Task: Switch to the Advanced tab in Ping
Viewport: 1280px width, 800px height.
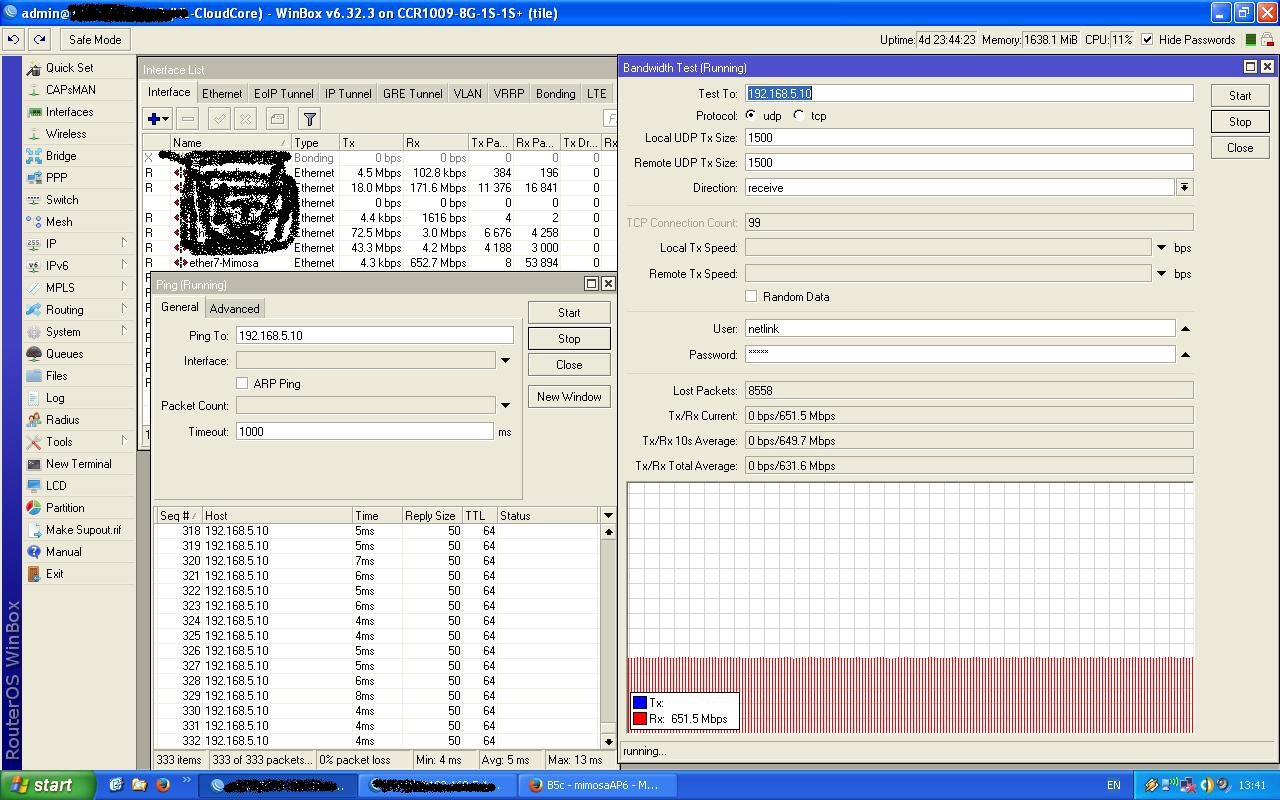Action: 235,309
